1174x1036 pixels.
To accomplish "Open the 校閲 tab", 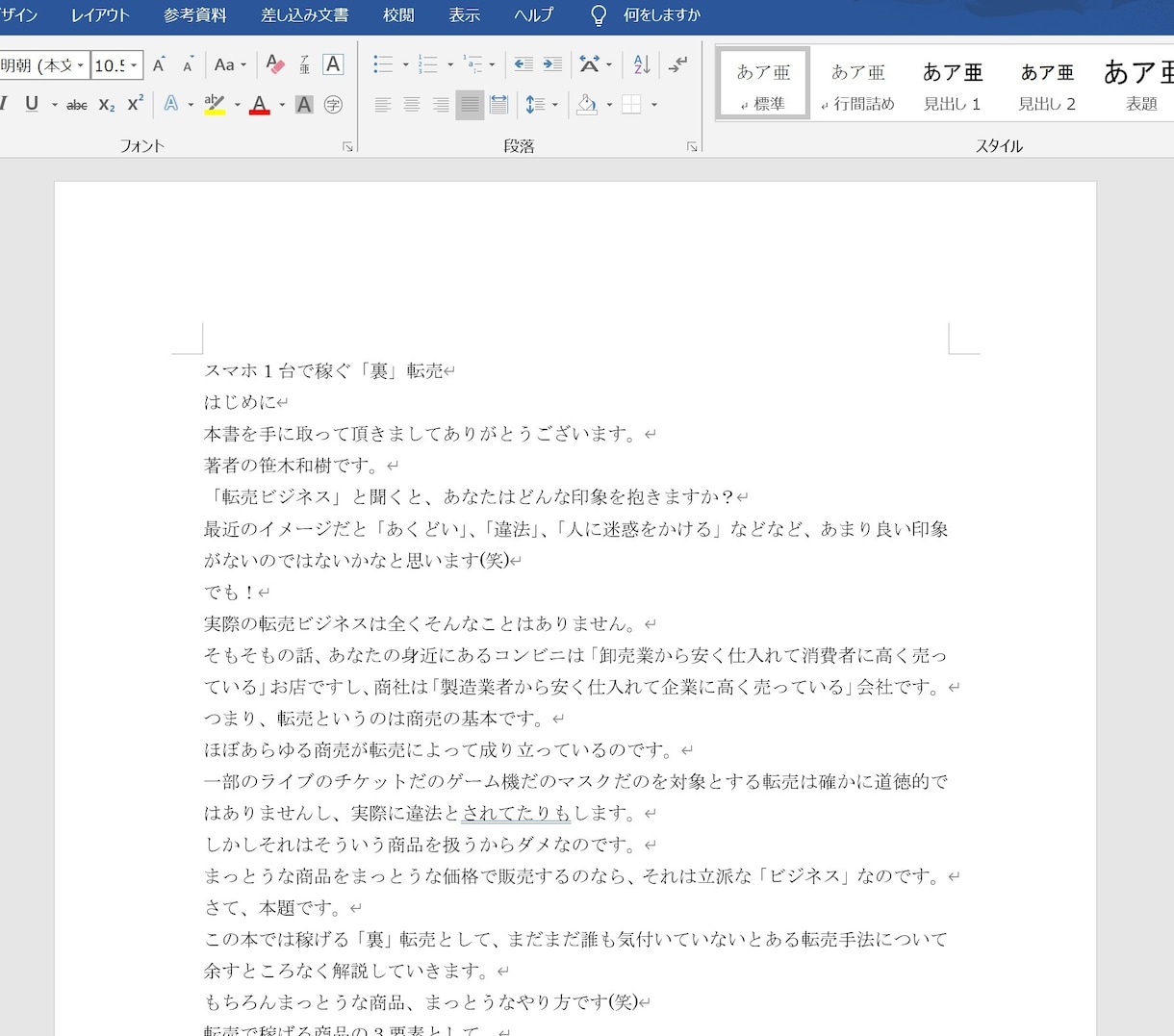I will point(398,15).
